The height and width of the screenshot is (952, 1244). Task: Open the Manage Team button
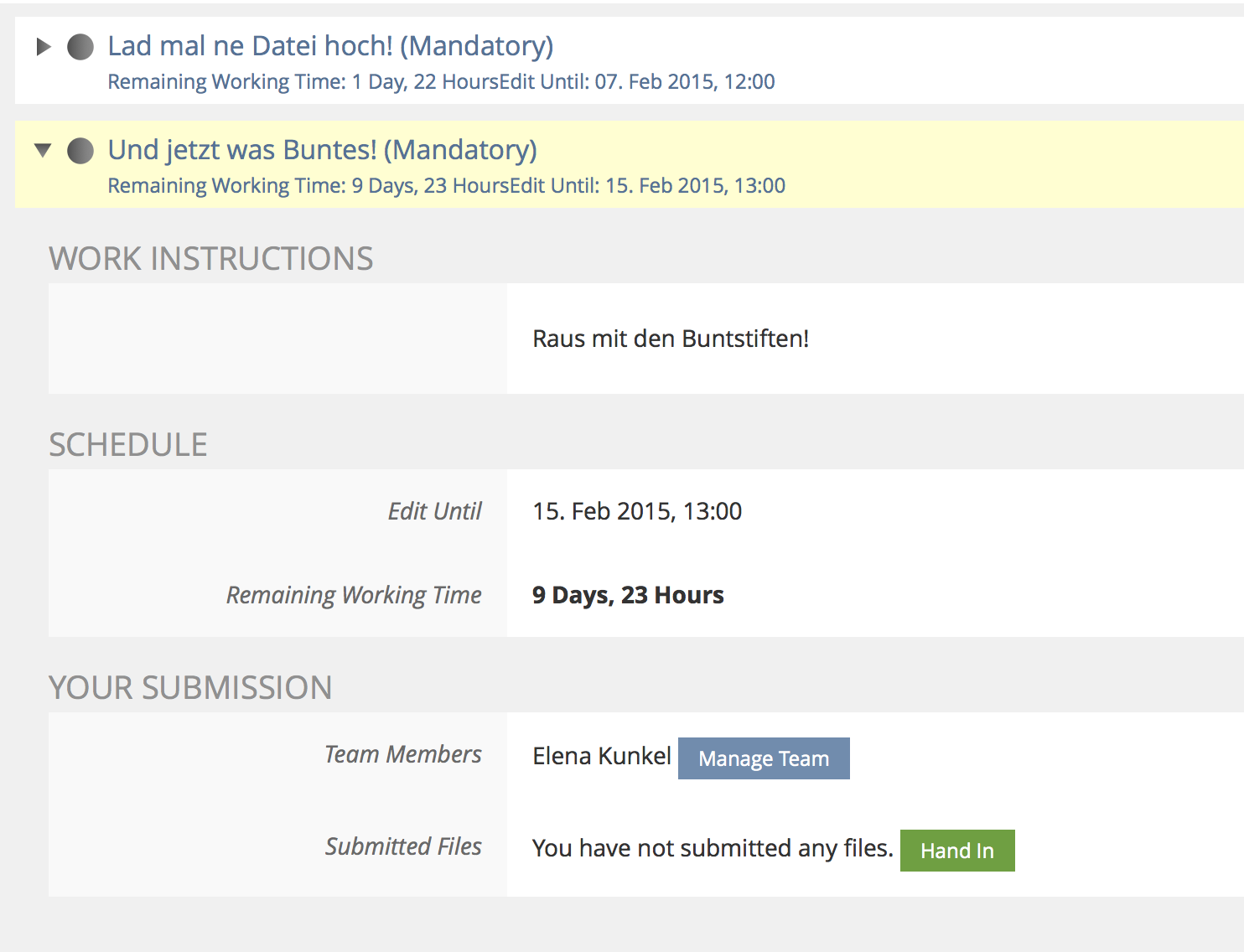763,758
